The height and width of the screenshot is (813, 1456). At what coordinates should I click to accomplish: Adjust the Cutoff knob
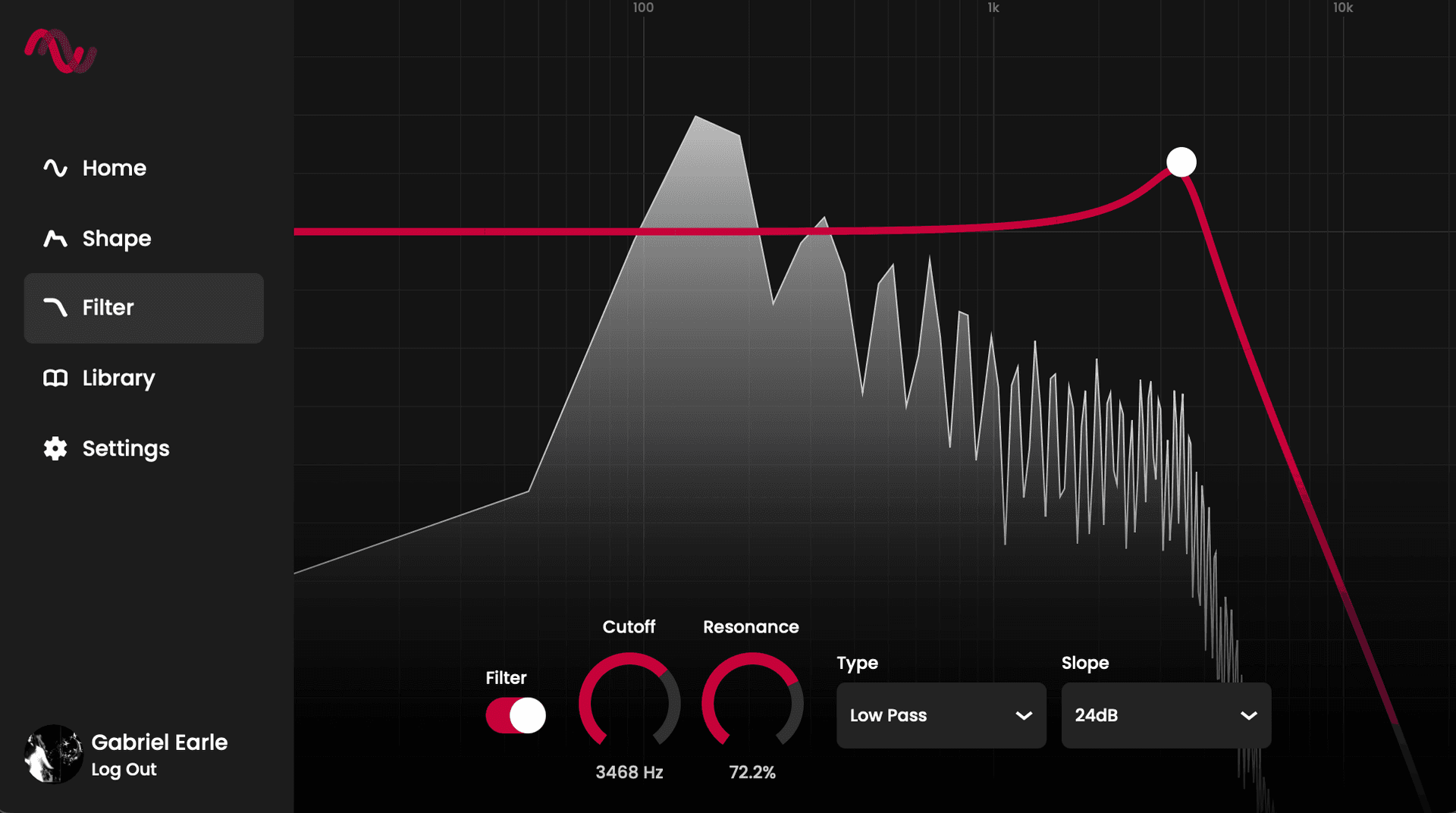pyautogui.click(x=629, y=704)
